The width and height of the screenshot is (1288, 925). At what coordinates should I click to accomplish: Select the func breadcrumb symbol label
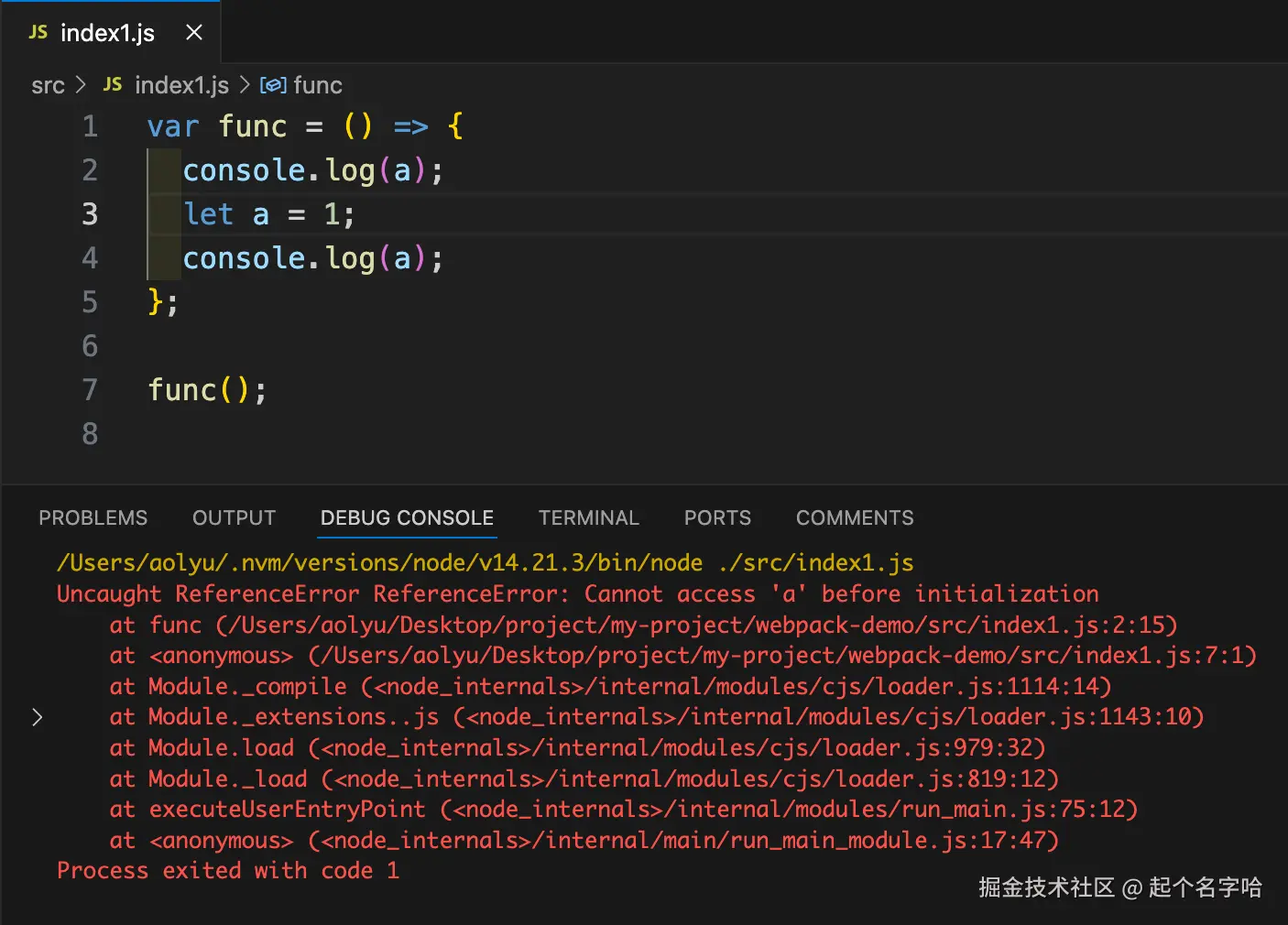pos(318,85)
